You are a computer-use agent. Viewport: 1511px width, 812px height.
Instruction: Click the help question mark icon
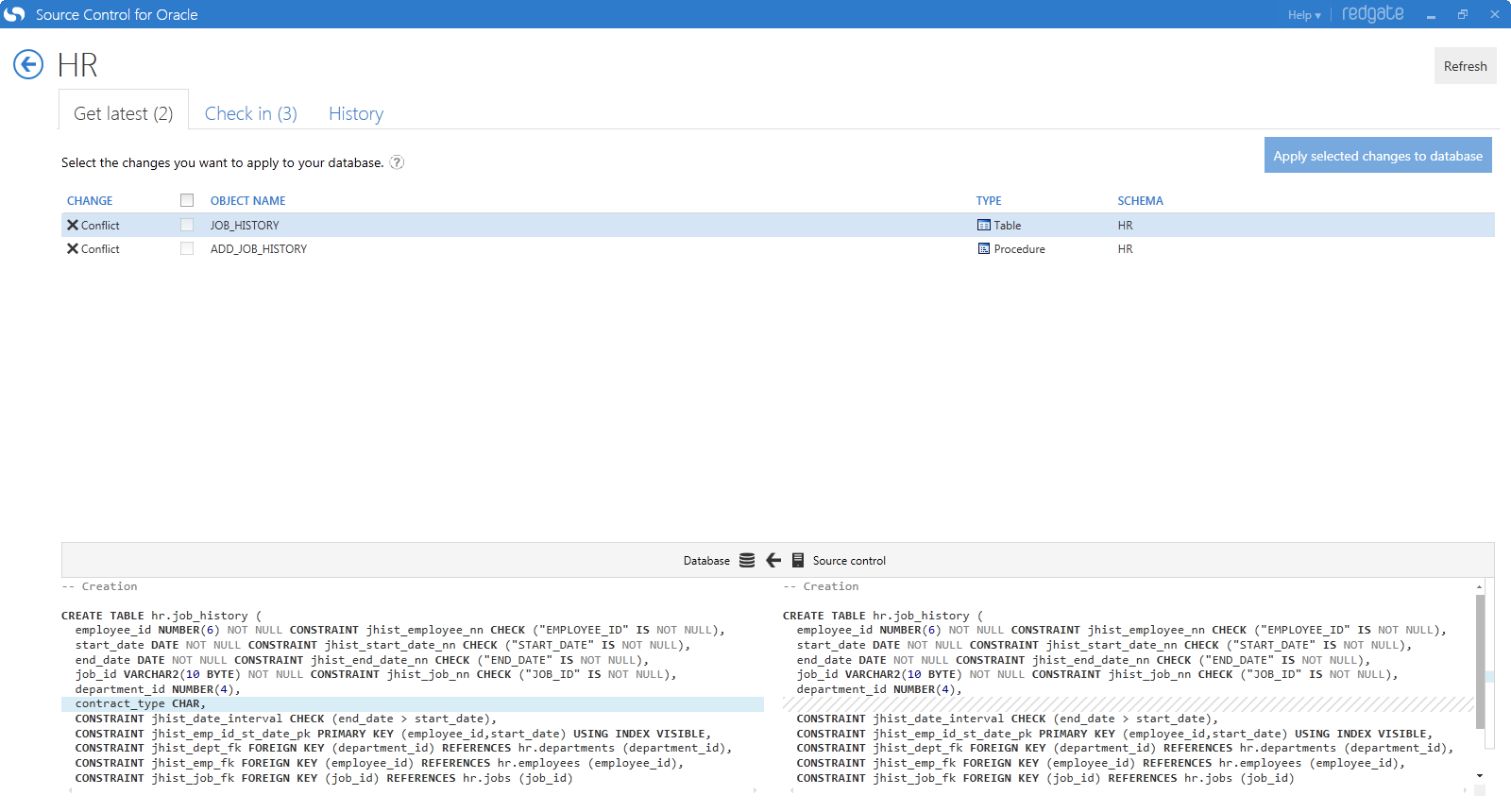tap(398, 162)
